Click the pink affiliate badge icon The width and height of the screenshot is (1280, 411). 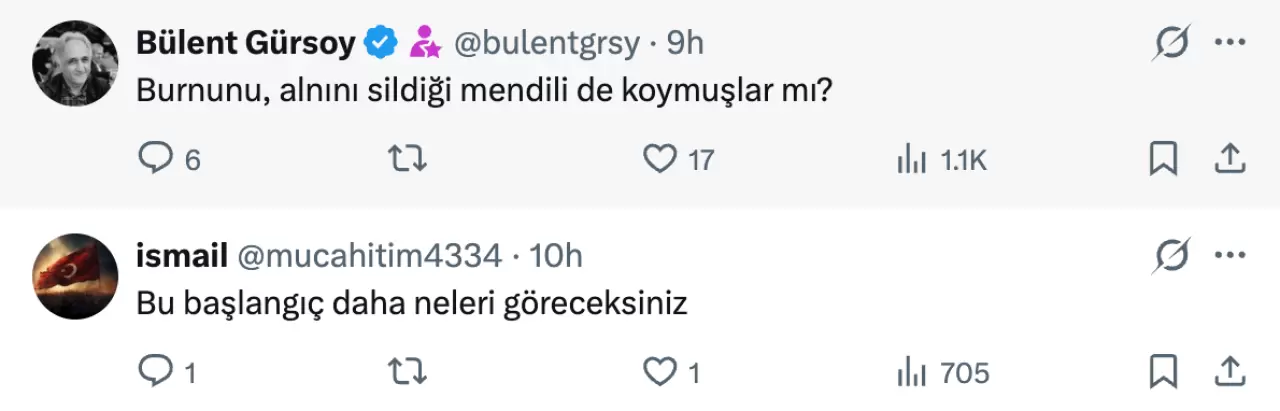pyautogui.click(x=426, y=43)
